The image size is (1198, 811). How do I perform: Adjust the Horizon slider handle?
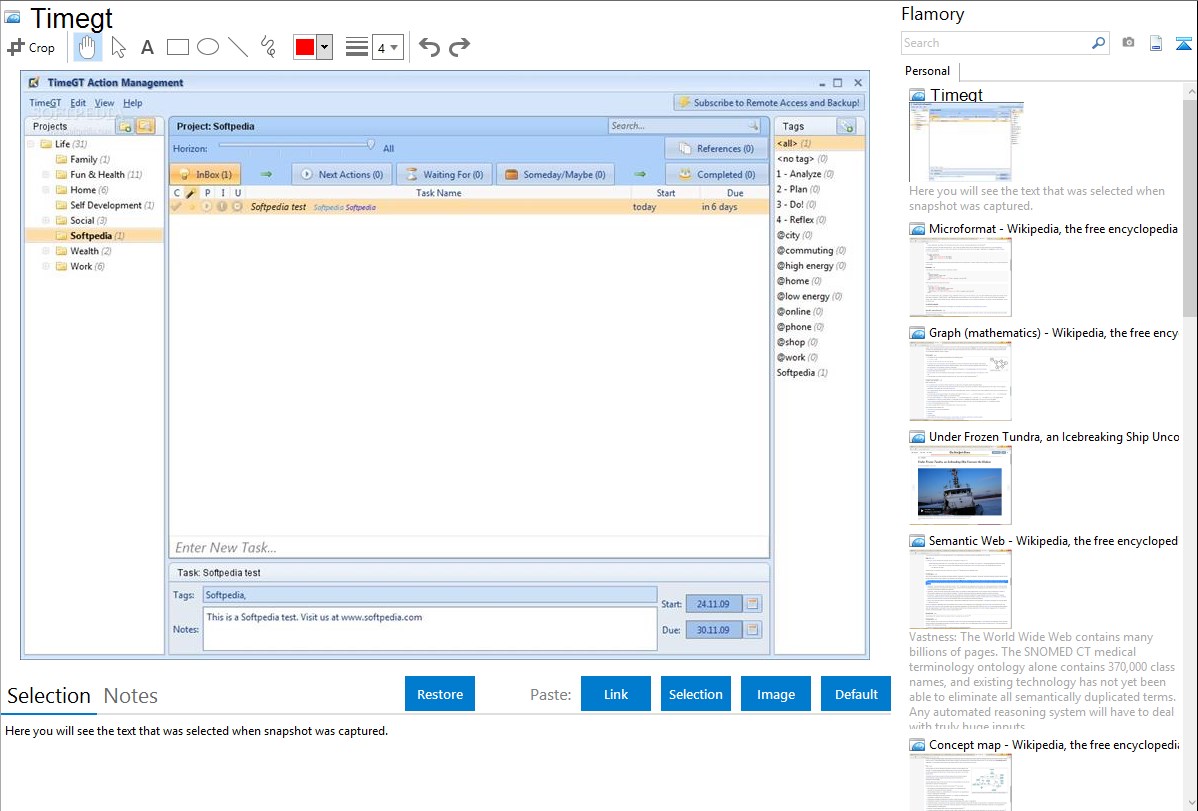371,144
